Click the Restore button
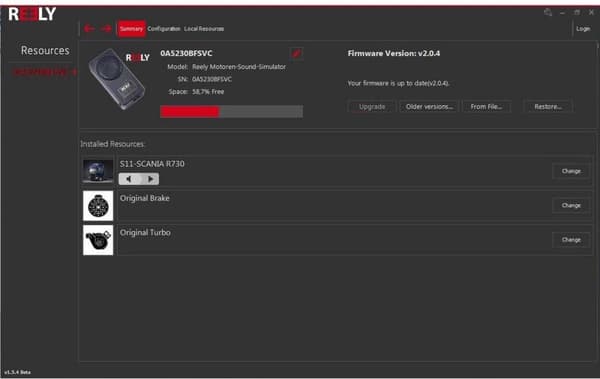This screenshot has height=379, width=600. (548, 107)
